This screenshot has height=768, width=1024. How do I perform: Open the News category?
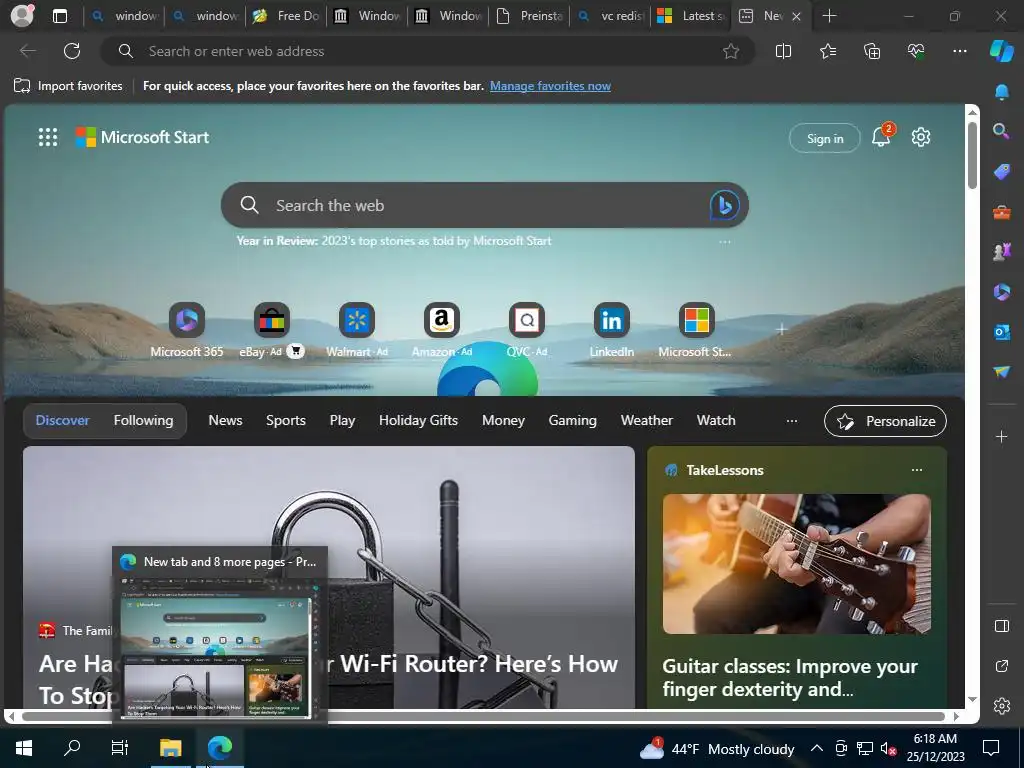point(225,421)
